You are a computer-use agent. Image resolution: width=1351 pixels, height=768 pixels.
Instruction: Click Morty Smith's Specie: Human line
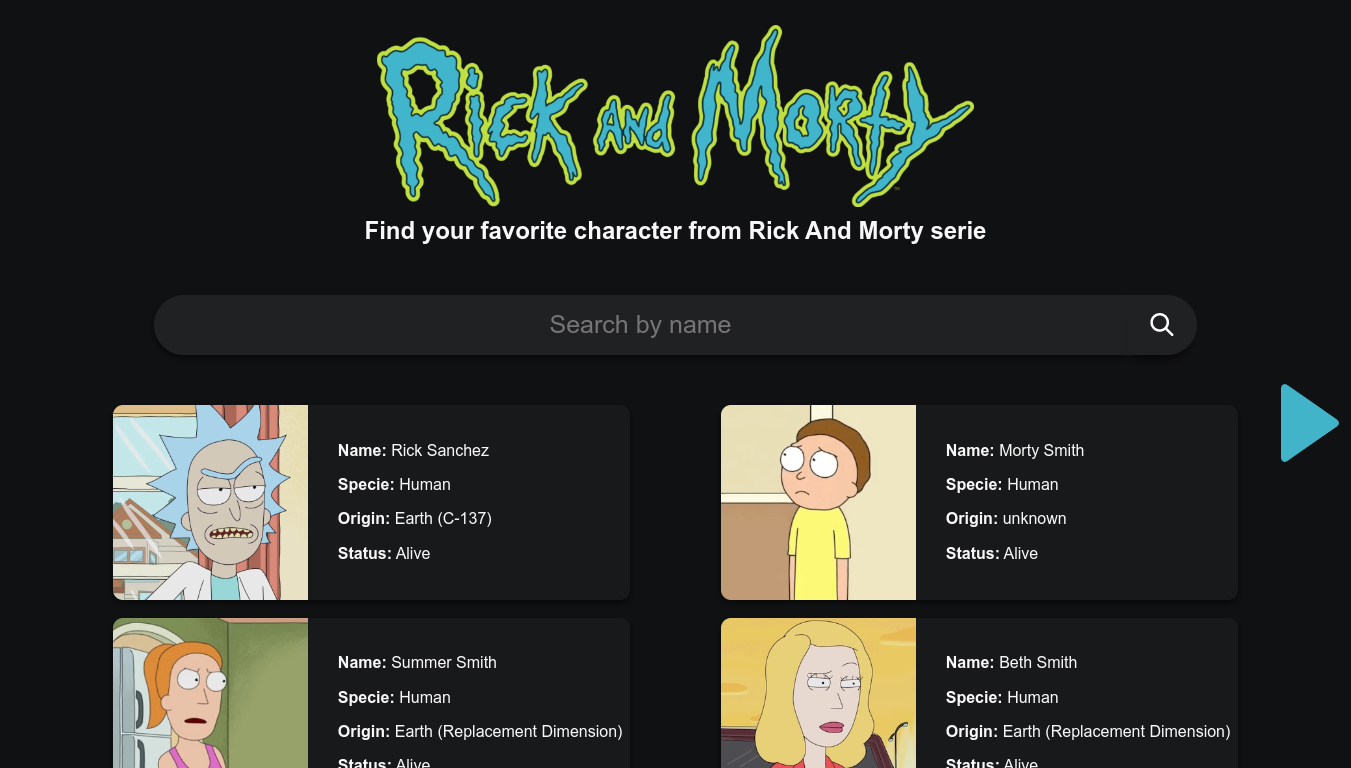(1002, 484)
